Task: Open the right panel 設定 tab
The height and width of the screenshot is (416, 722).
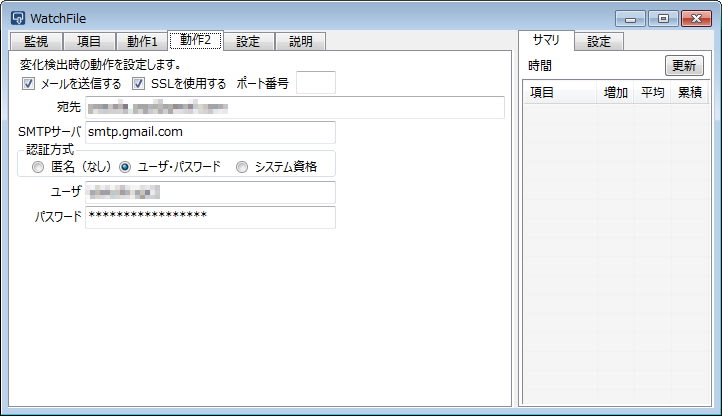Action: (x=599, y=41)
